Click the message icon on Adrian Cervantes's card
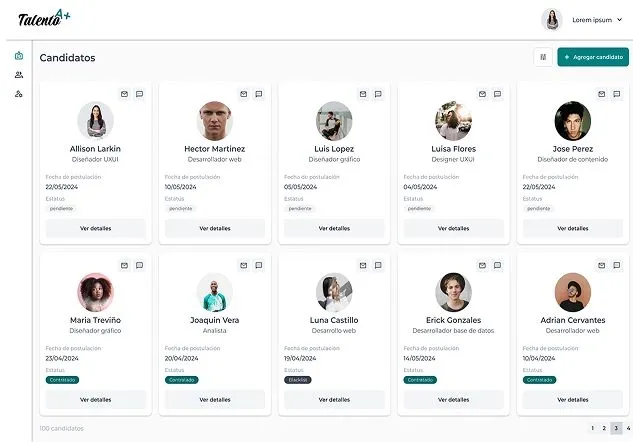 point(616,265)
